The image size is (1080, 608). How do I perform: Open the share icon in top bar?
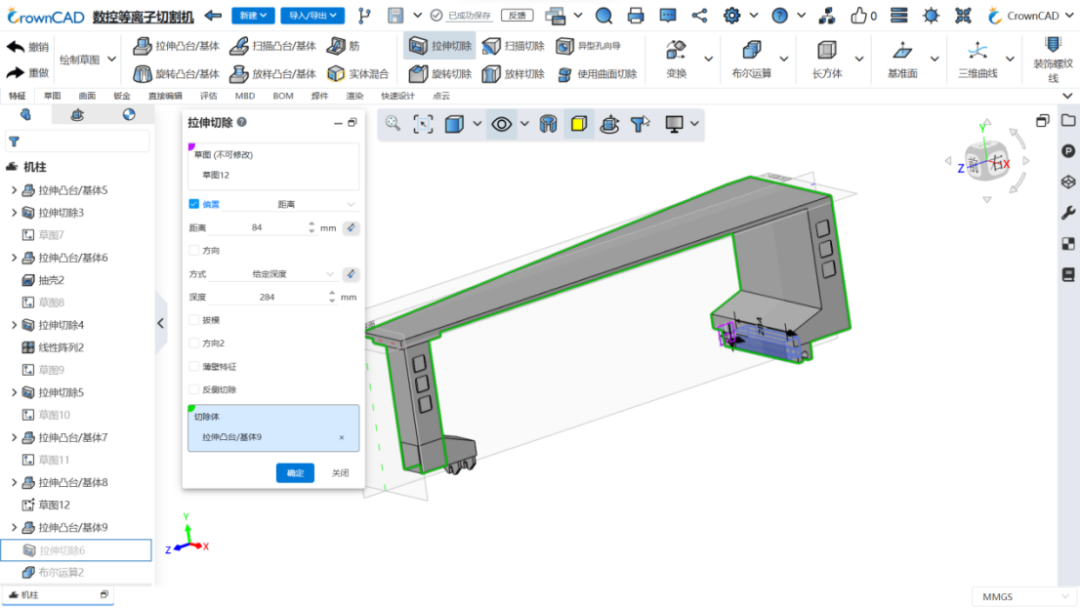tap(699, 15)
